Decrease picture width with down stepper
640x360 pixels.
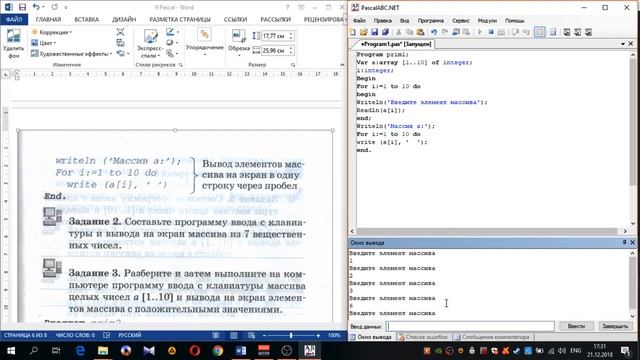pos(291,53)
